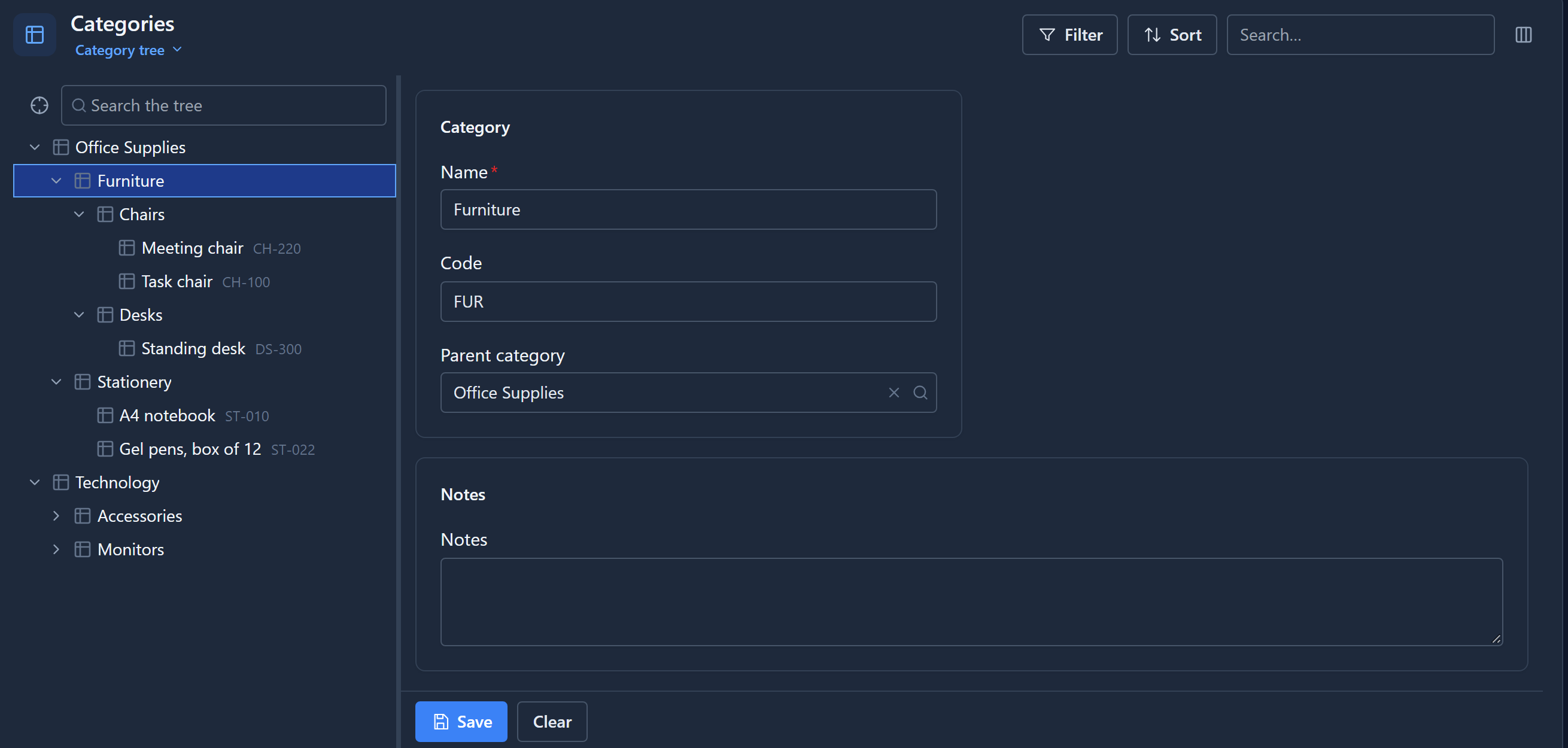
Task: Click into the Notes text area
Action: pyautogui.click(x=971, y=602)
